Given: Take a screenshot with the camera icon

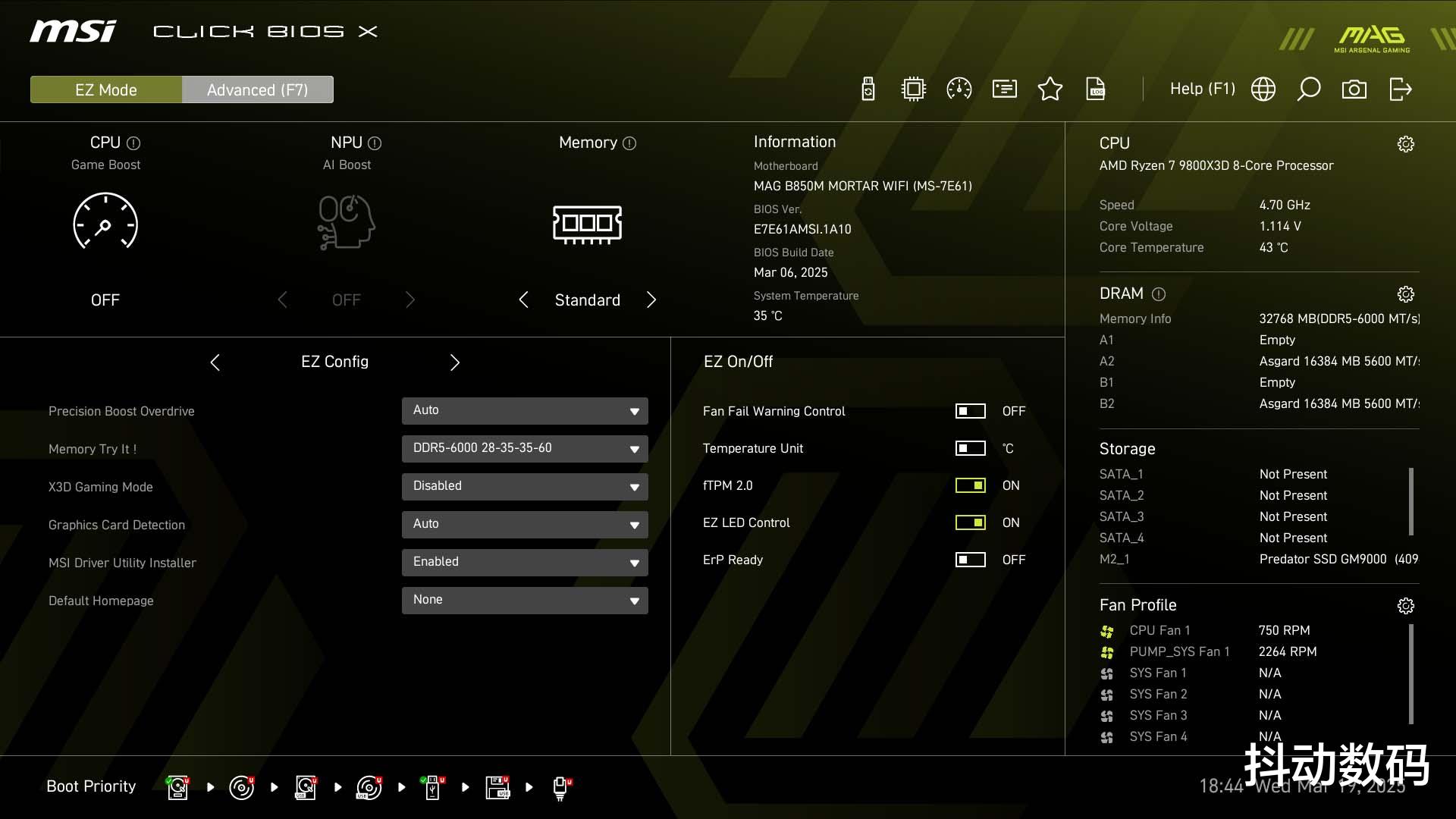Looking at the screenshot, I should [1354, 89].
